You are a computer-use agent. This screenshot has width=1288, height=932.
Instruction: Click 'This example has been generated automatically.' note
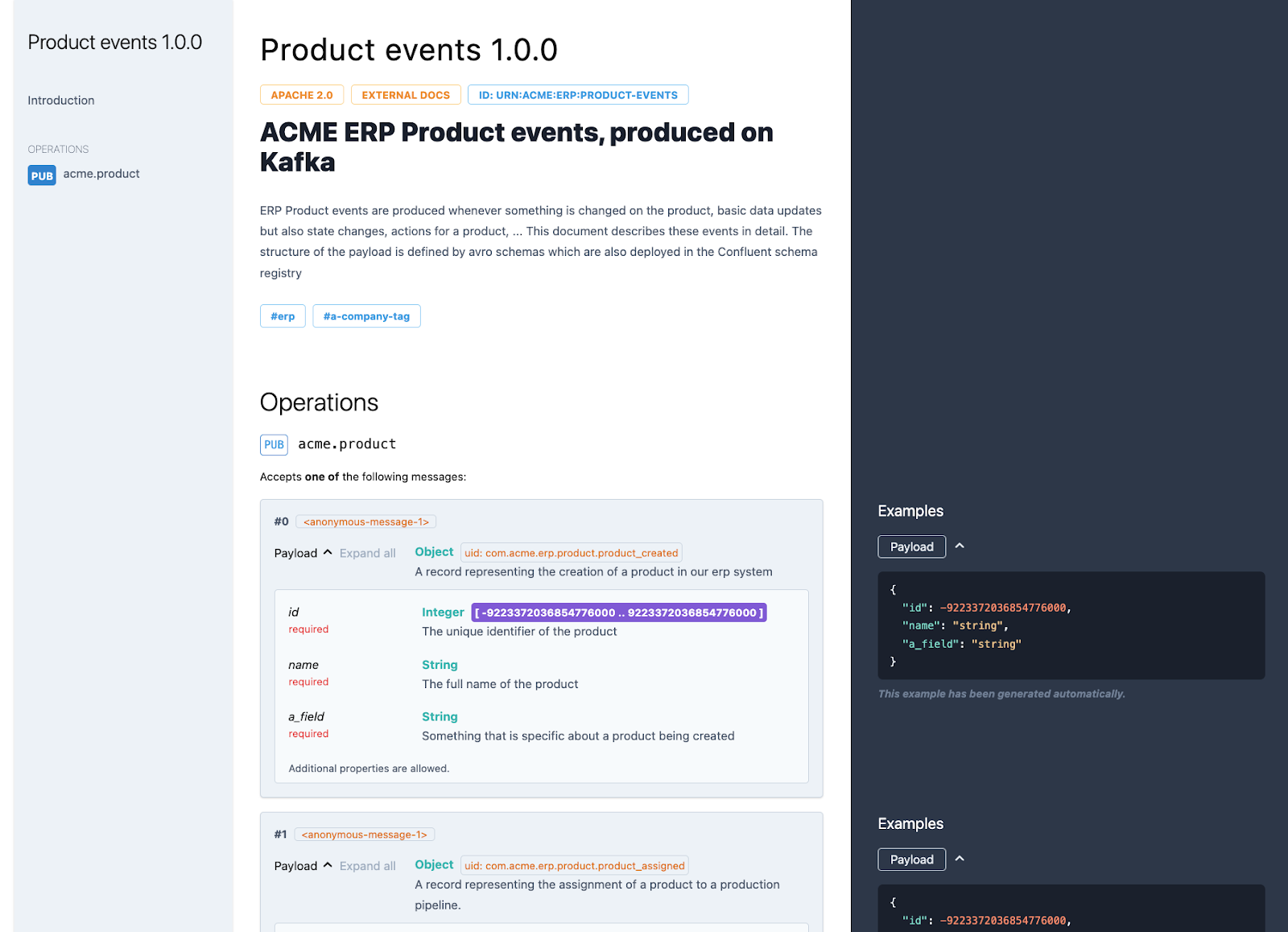1001,694
